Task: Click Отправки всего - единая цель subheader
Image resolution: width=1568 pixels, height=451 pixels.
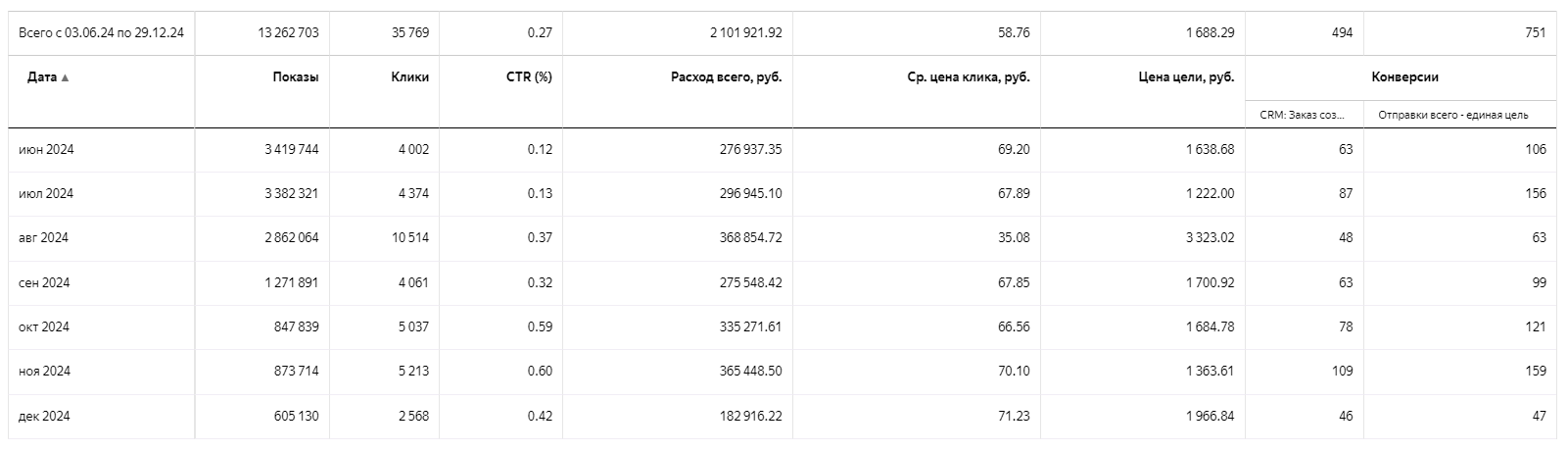Action: pyautogui.click(x=1453, y=116)
